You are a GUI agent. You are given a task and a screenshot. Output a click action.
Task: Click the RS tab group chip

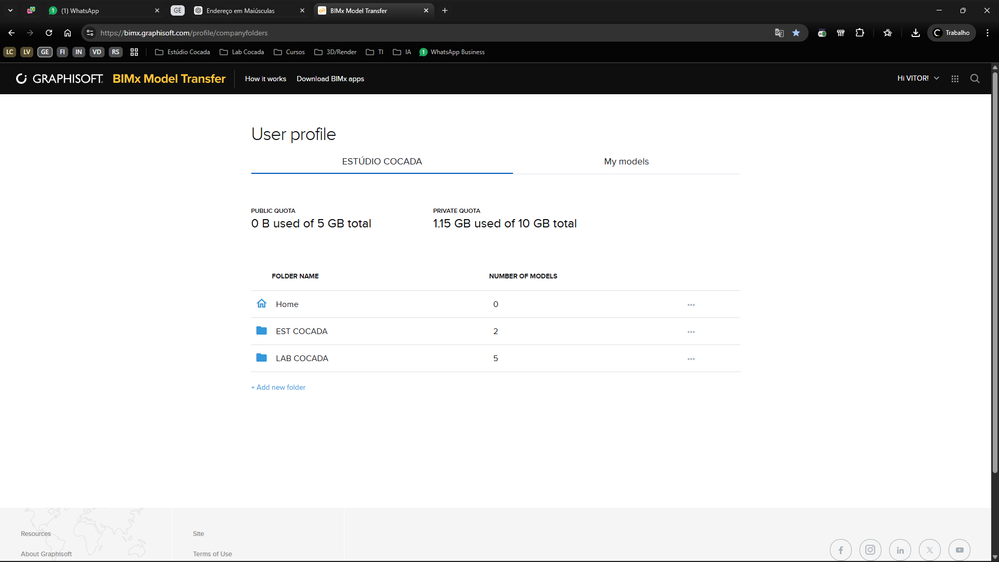tap(115, 52)
